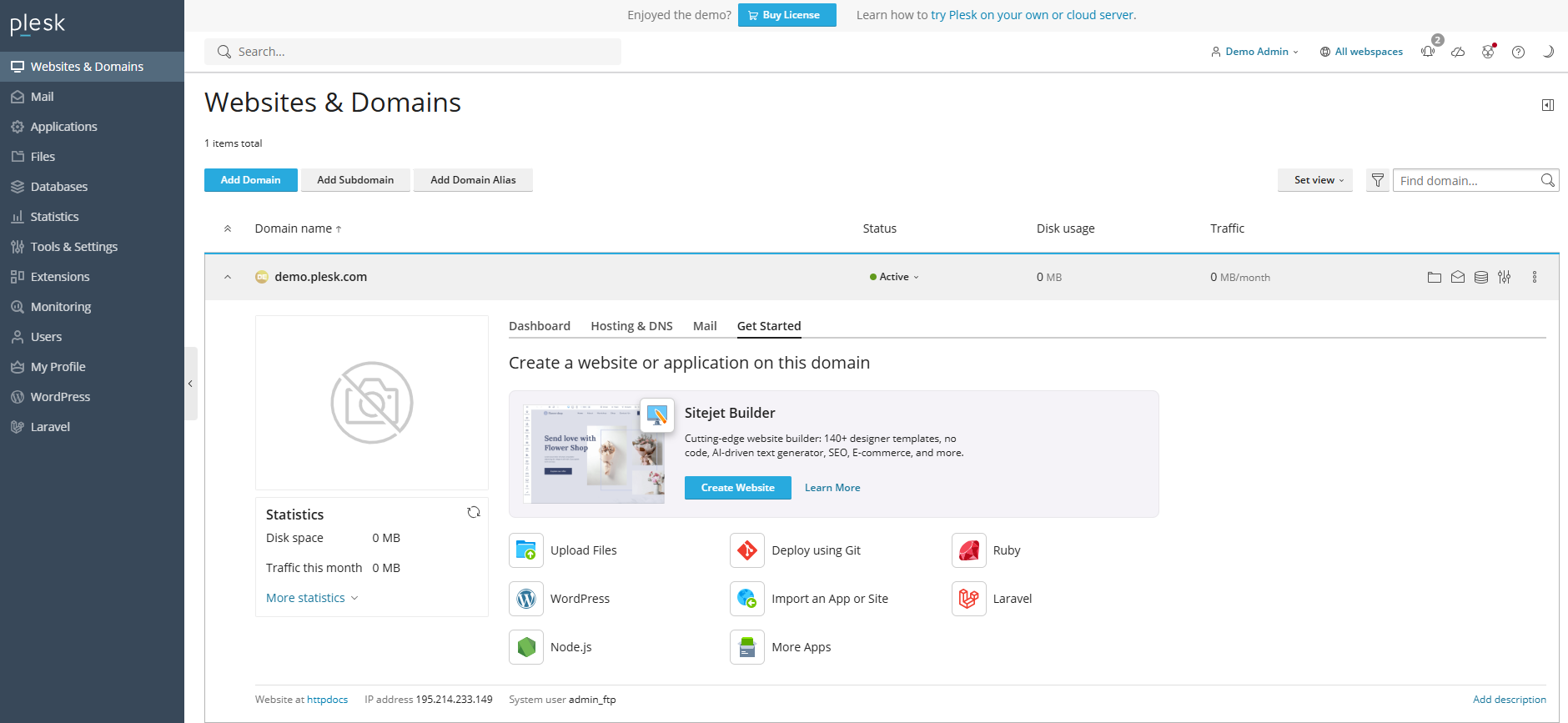Viewport: 1568px width, 723px height.
Task: Click the cloud icon in top bar
Action: point(1458,52)
